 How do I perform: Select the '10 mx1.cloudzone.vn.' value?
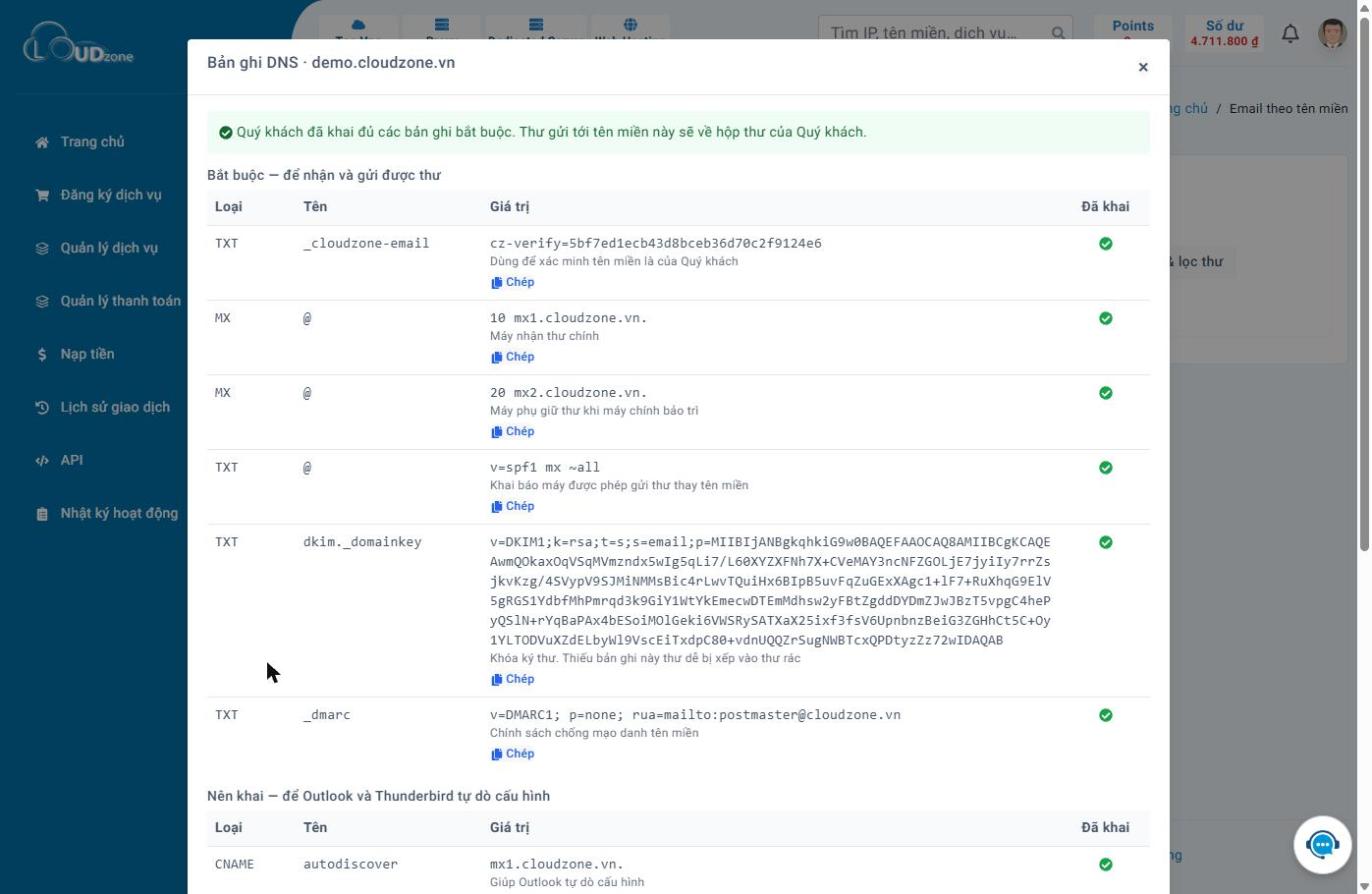568,318
